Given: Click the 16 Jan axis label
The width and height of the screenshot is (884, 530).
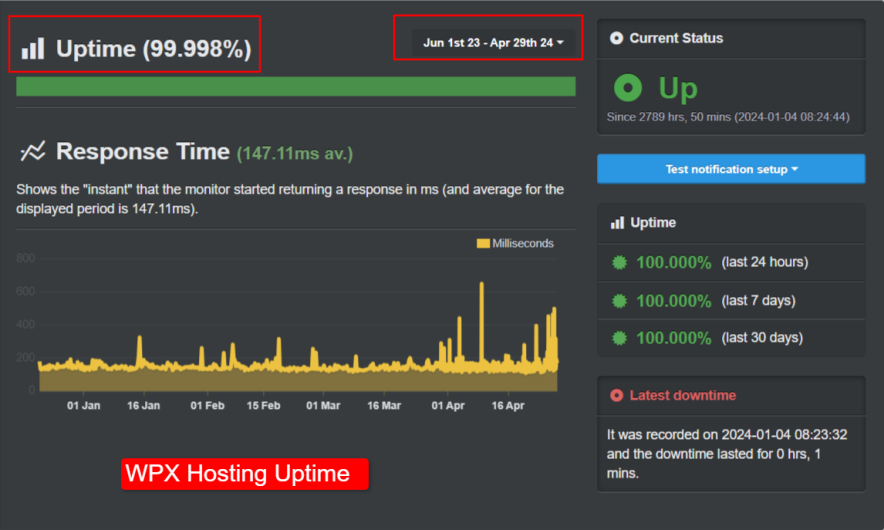Looking at the screenshot, I should [143, 405].
